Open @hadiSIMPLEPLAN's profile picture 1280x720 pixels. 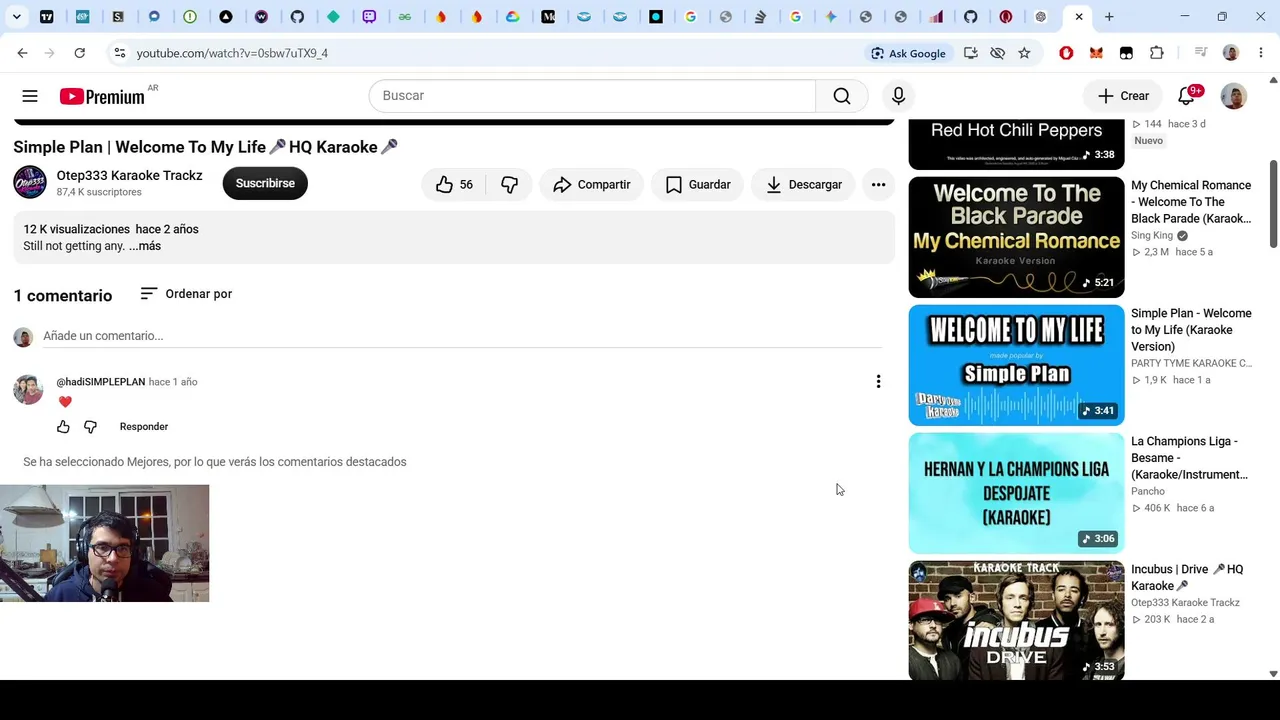pos(28,389)
